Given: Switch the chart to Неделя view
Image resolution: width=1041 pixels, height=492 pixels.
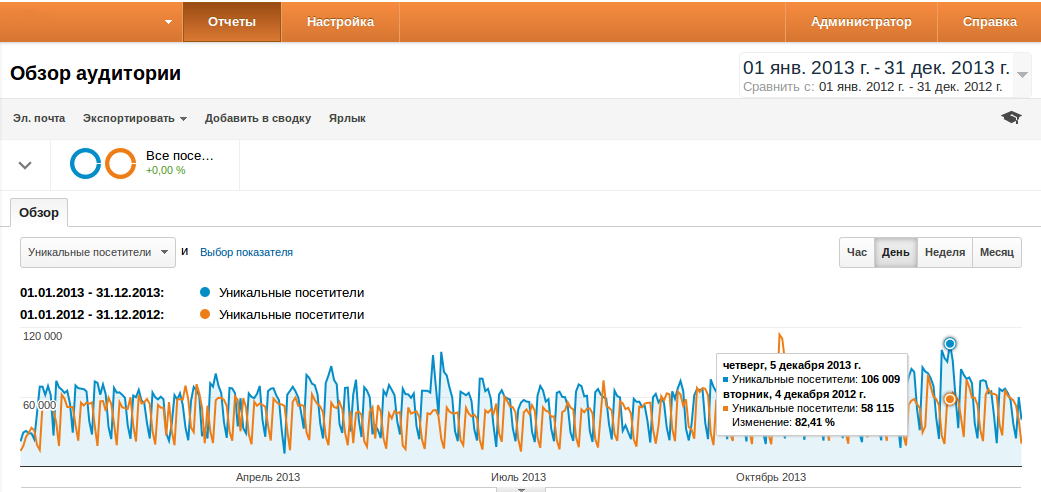Looking at the screenshot, I should 944,253.
